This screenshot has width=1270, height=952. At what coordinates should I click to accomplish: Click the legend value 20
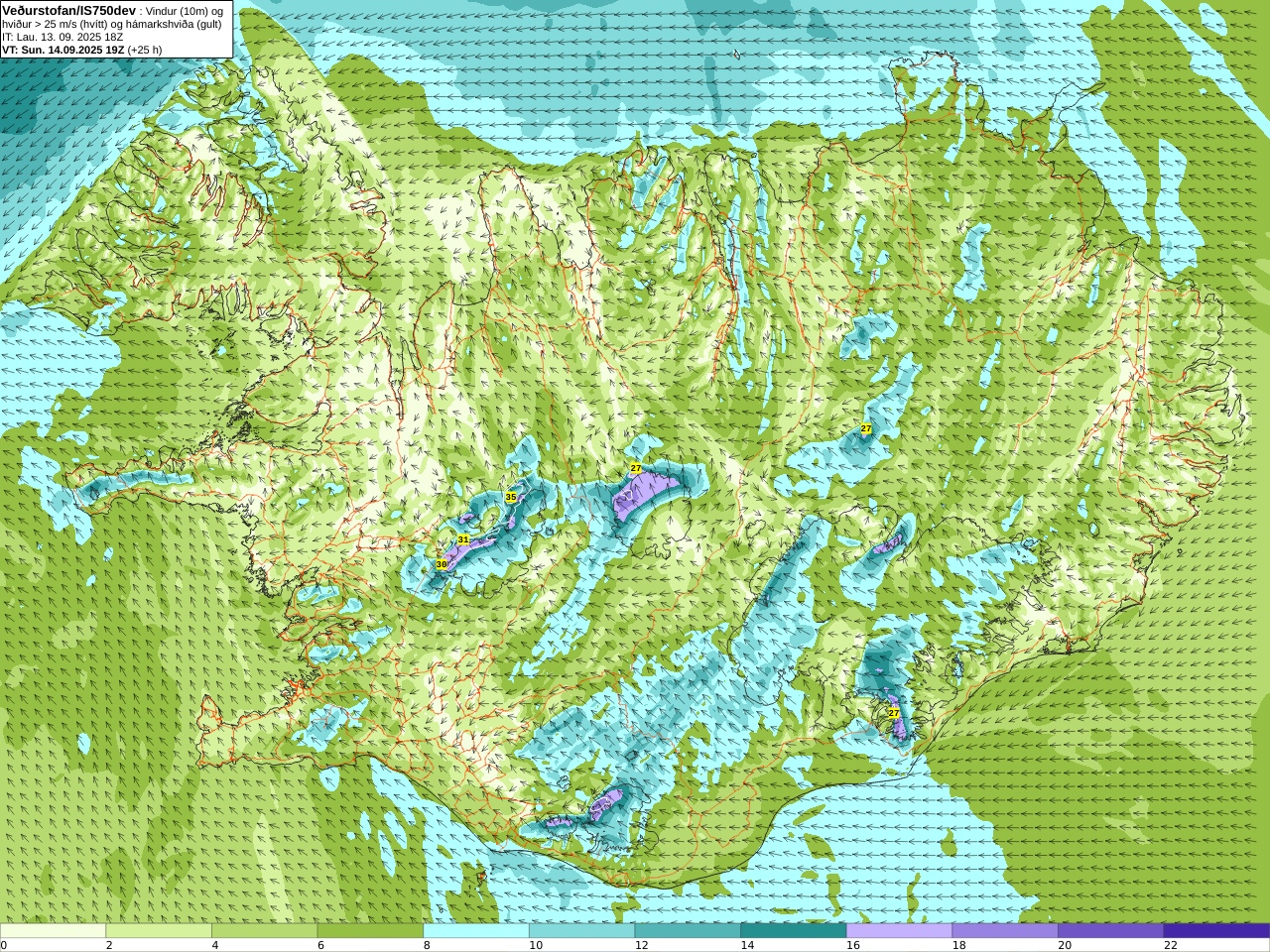tap(1065, 945)
